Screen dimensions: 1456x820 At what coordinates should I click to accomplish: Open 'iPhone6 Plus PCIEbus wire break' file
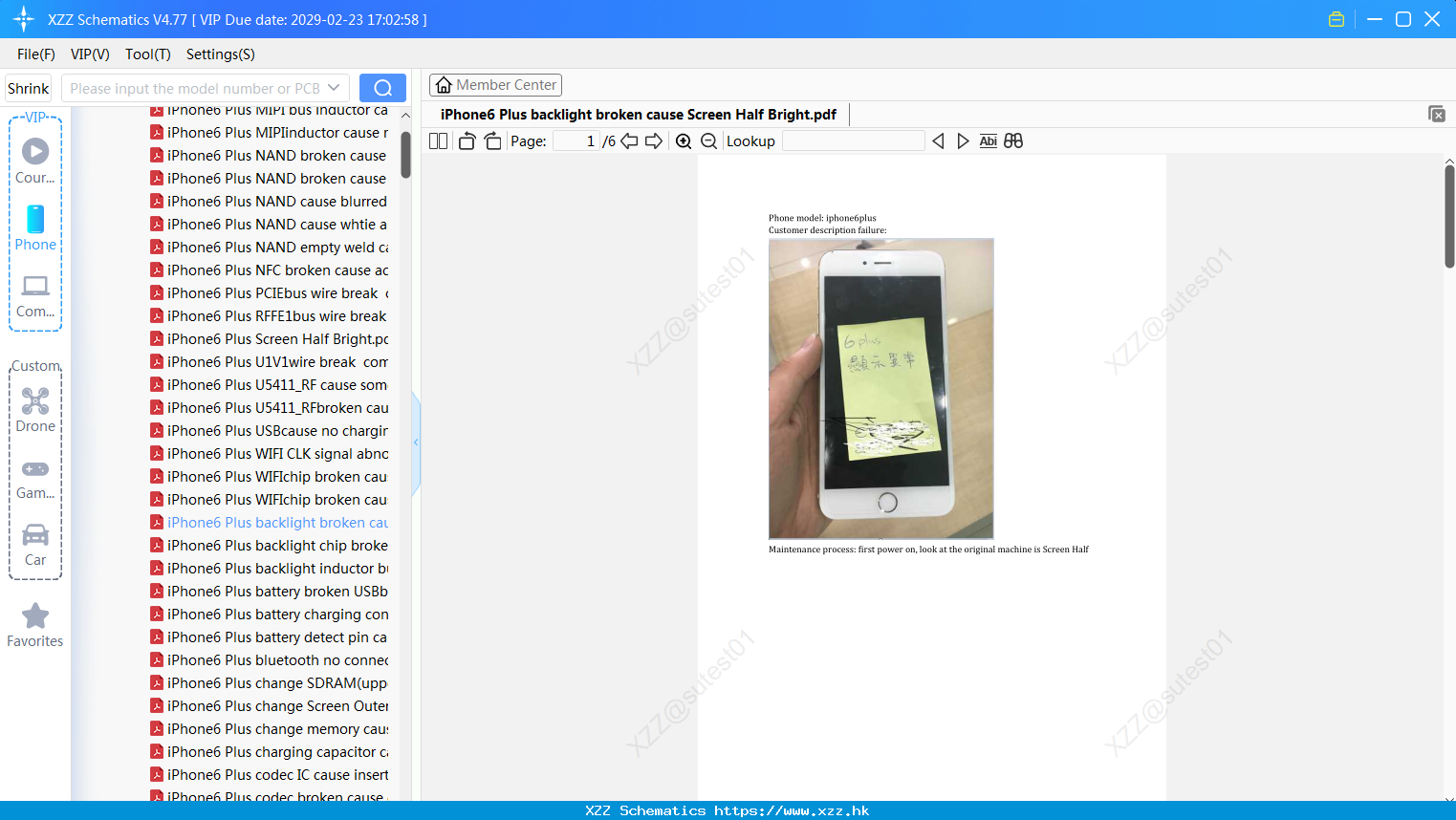(269, 293)
